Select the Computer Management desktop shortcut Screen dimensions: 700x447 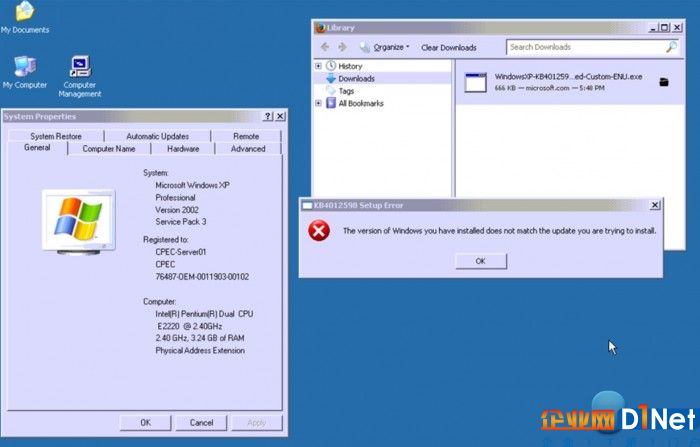pos(80,76)
